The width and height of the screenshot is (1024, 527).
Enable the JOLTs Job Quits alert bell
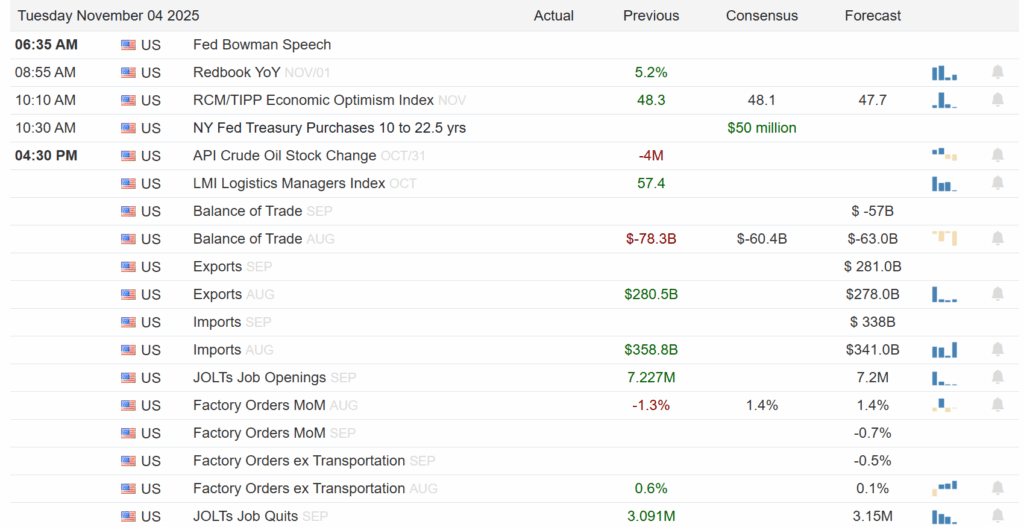pyautogui.click(x=997, y=516)
